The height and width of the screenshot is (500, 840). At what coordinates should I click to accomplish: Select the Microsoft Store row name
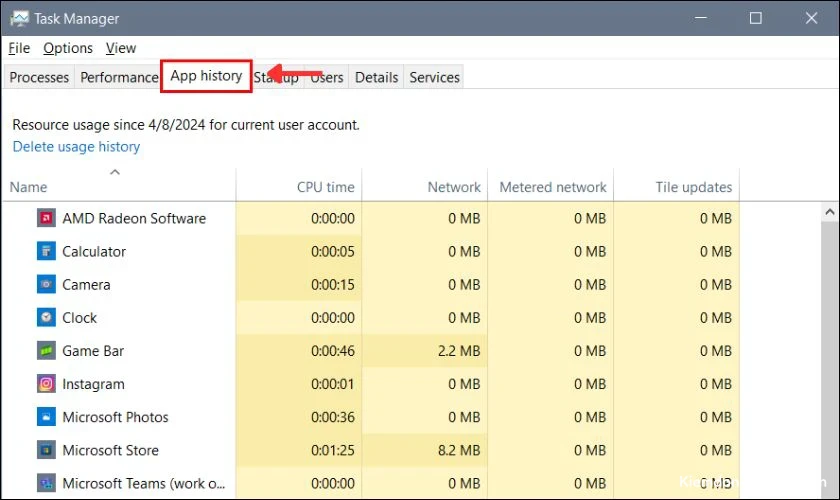coord(110,450)
